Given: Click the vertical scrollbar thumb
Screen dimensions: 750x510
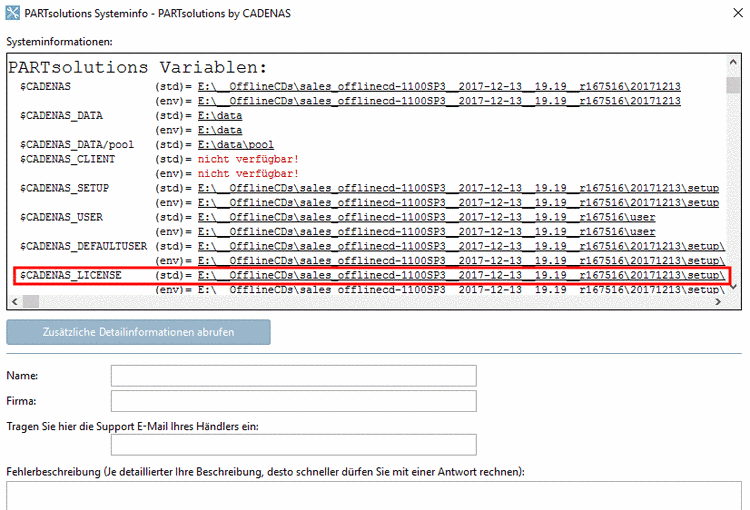Looking at the screenshot, I should (x=733, y=85).
